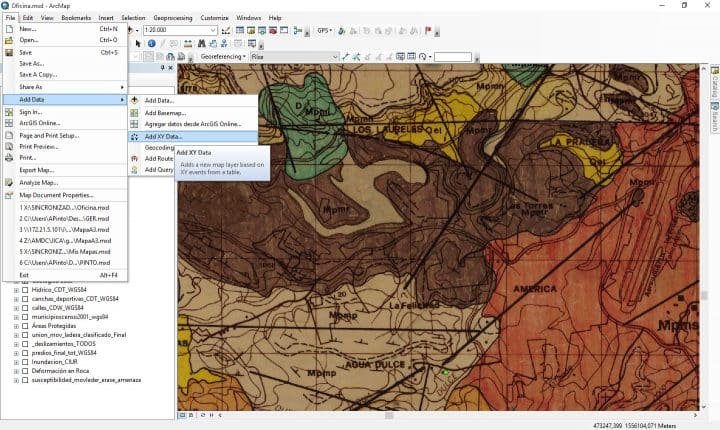The image size is (720, 430).
Task: Activate the Identify tool
Action: tap(152, 44)
